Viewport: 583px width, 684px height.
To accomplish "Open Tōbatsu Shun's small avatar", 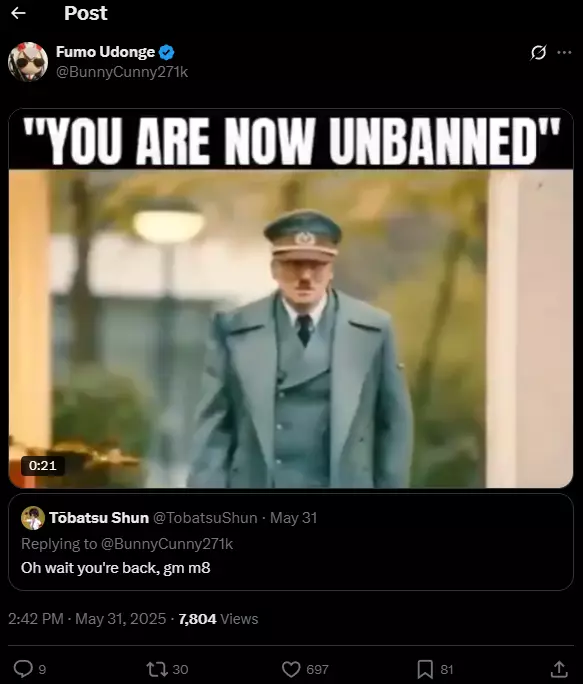I will (x=33, y=518).
